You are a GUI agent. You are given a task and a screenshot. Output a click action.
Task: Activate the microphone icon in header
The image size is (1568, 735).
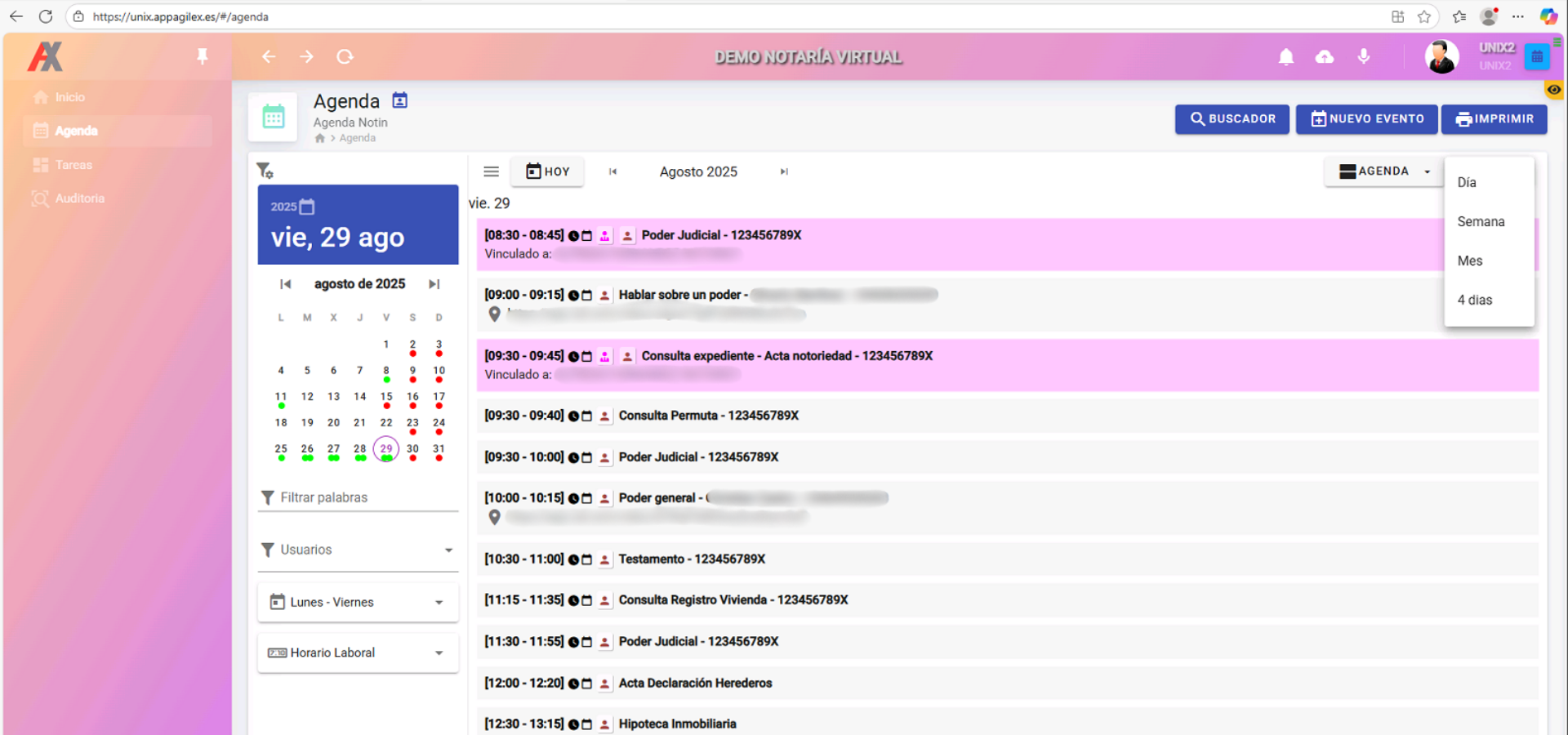click(x=1363, y=56)
